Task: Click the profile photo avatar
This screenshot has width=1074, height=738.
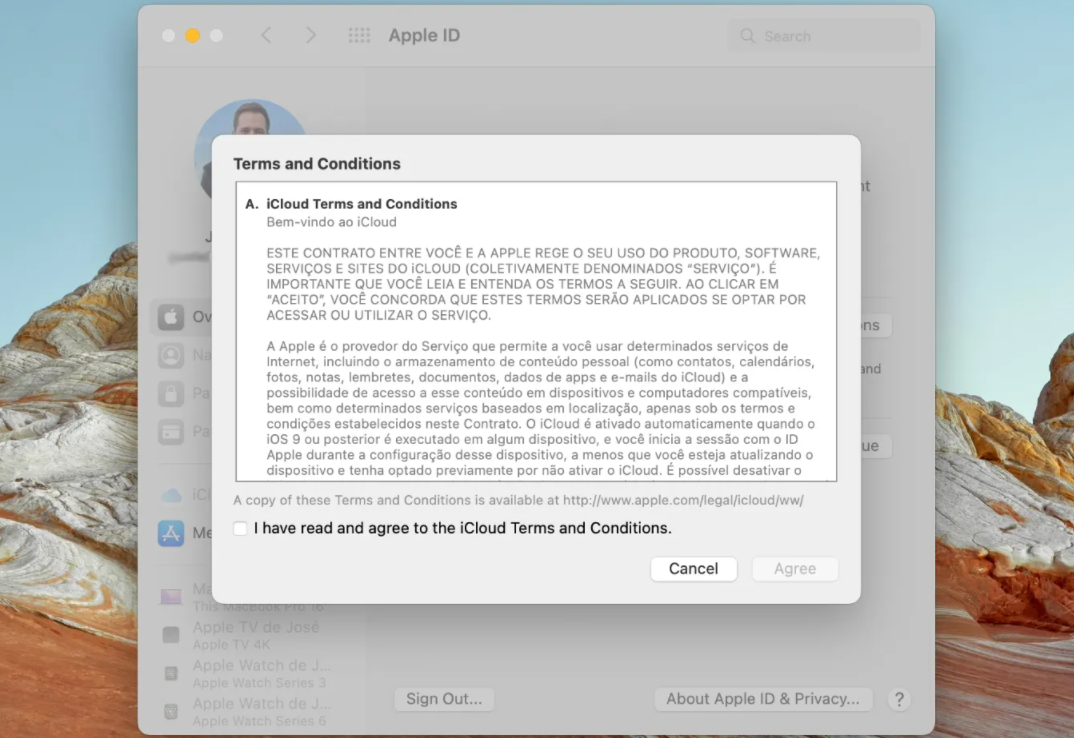Action: [x=251, y=118]
